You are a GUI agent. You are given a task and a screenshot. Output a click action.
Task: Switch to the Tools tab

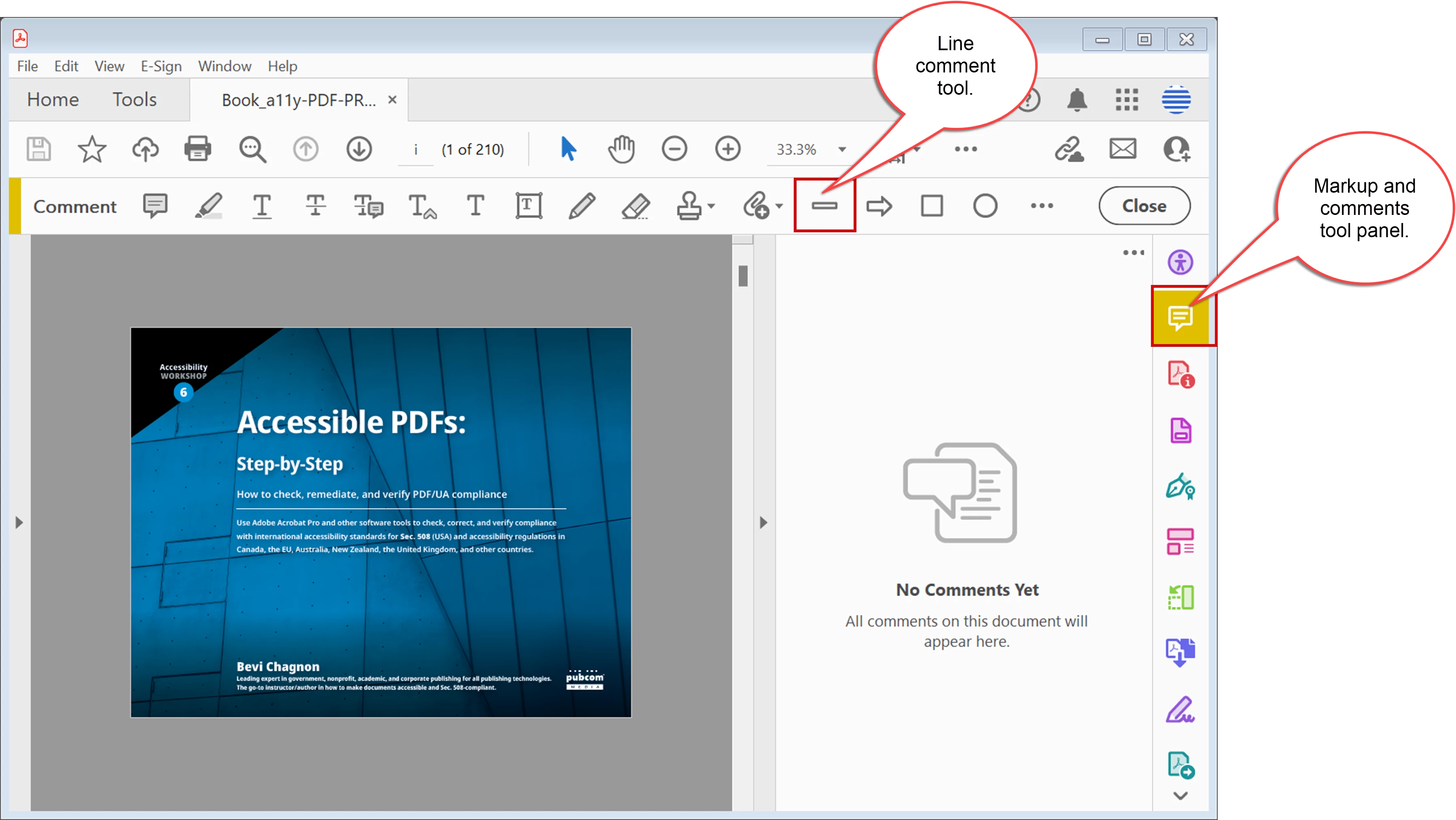pos(134,100)
